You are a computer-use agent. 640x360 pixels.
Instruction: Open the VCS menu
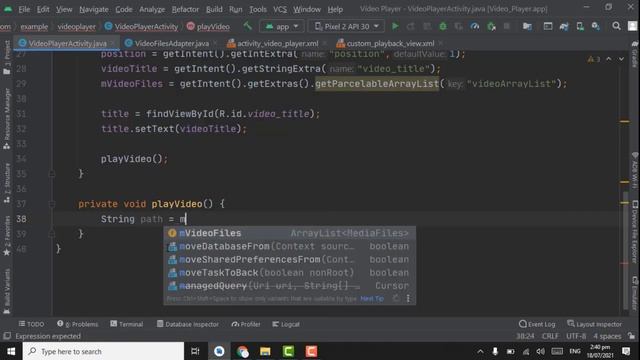tap(280, 9)
